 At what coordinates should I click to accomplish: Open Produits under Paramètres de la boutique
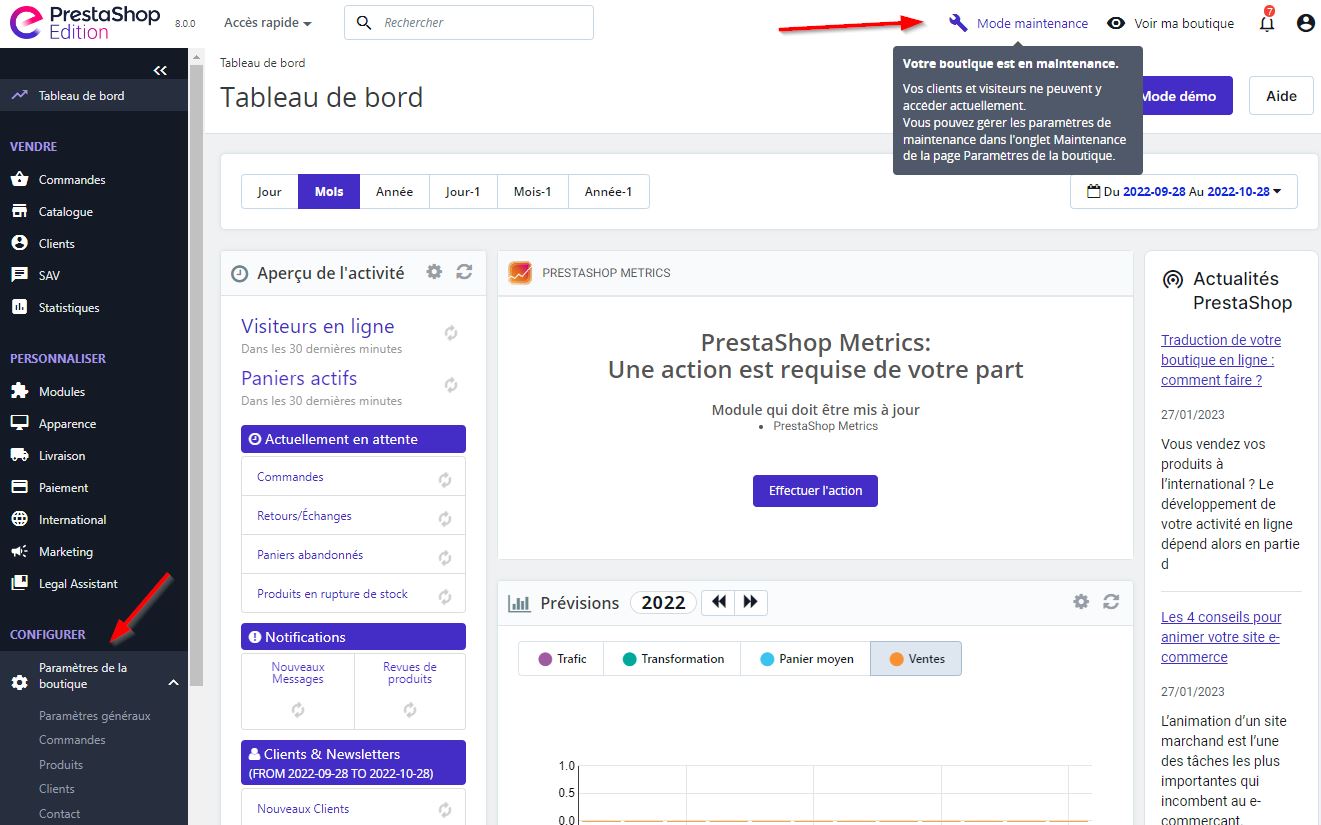coord(61,765)
